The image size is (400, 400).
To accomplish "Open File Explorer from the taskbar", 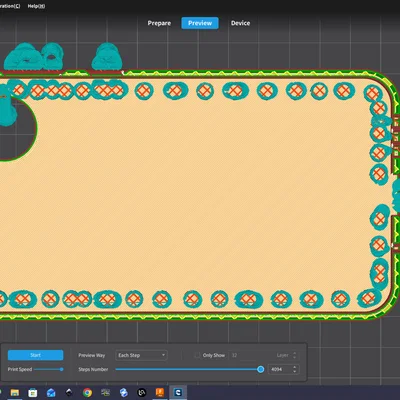I will coord(15,393).
